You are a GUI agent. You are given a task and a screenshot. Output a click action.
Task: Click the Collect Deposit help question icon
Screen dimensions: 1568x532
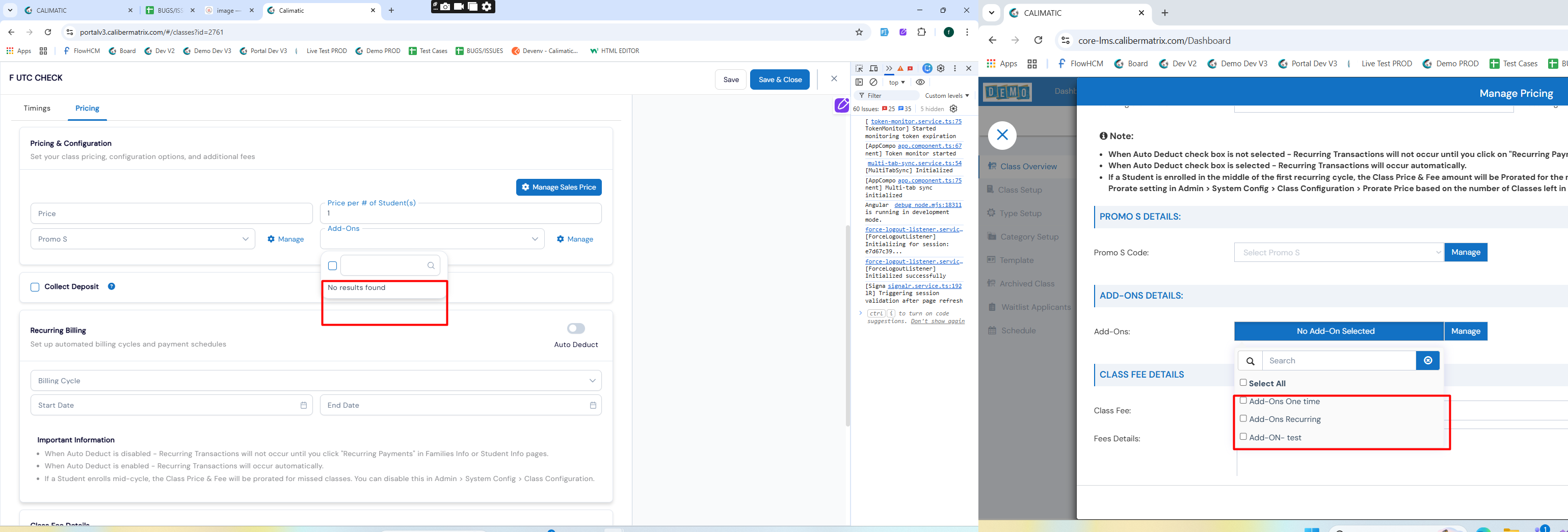(x=112, y=287)
